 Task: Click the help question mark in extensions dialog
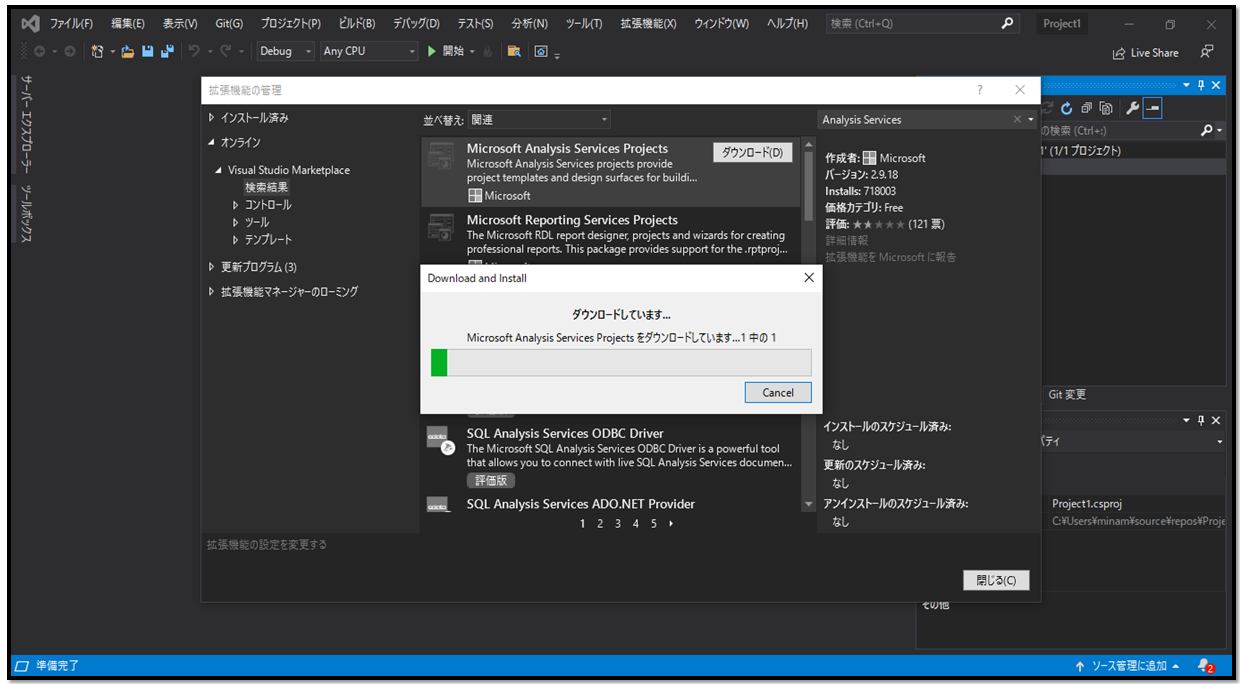(980, 90)
